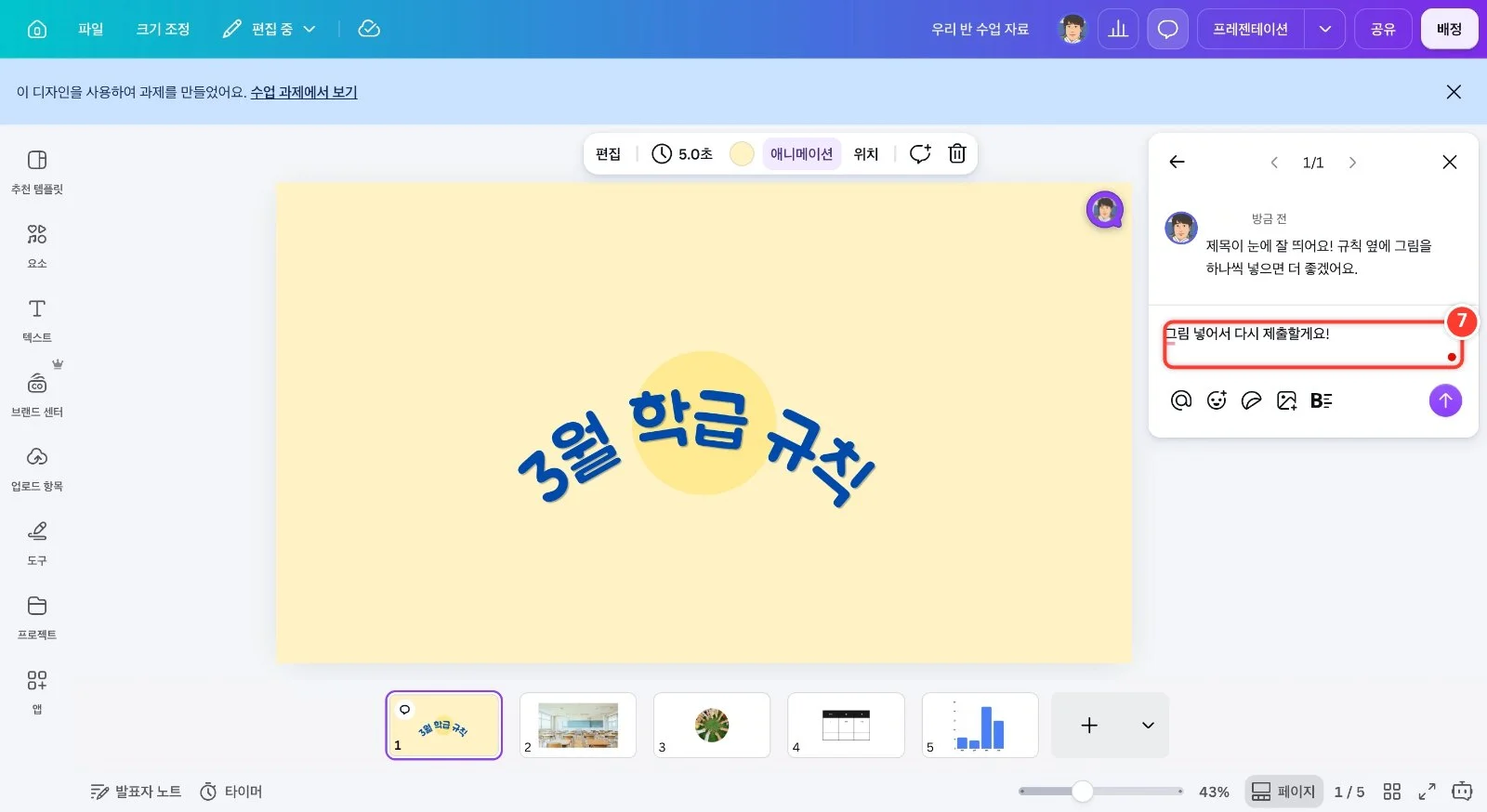Screen dimensions: 1487x812
Task: Open the 위치 option
Action: click(866, 153)
